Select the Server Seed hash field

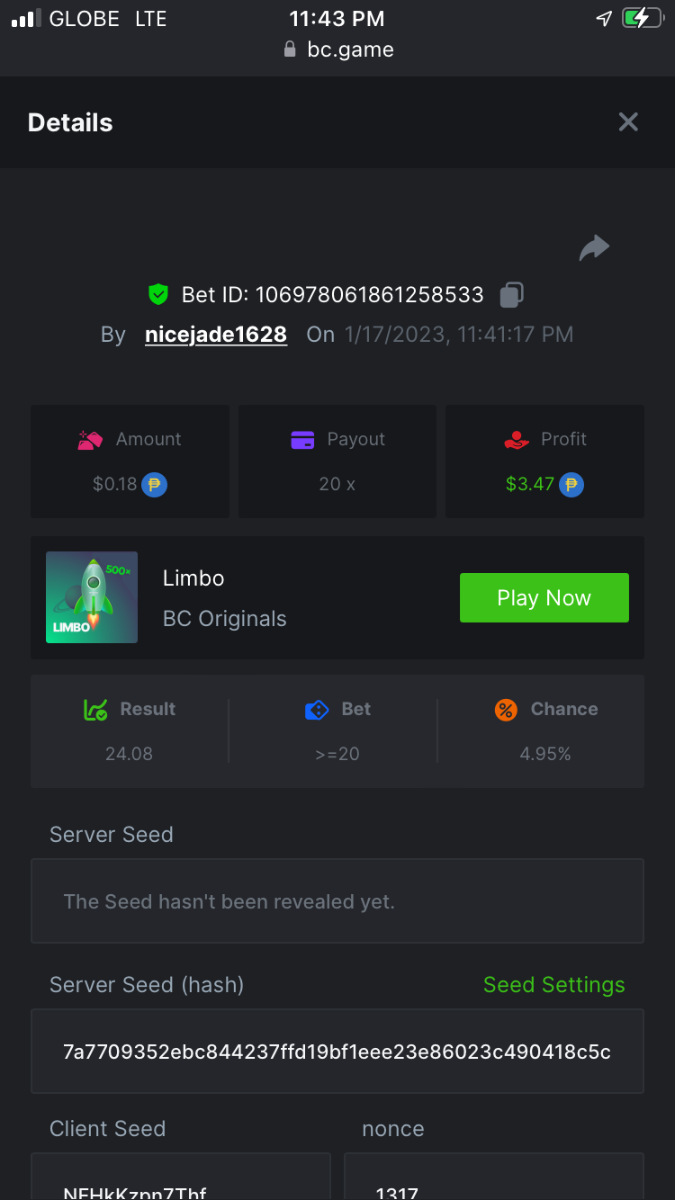coord(337,1052)
